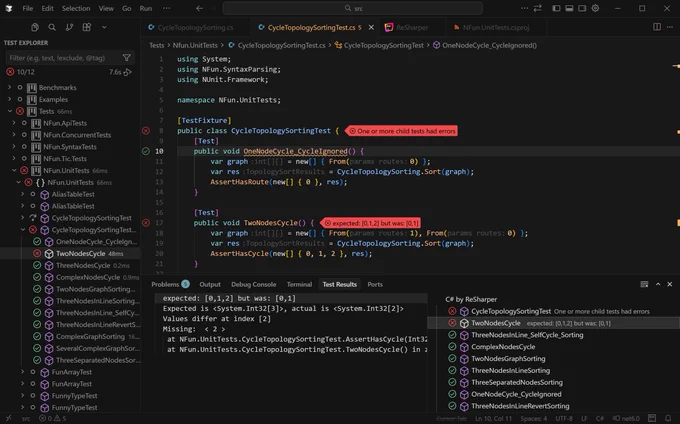Open the editor more actions ellipsis
The width and height of the screenshot is (680, 424).
pos(670,27)
